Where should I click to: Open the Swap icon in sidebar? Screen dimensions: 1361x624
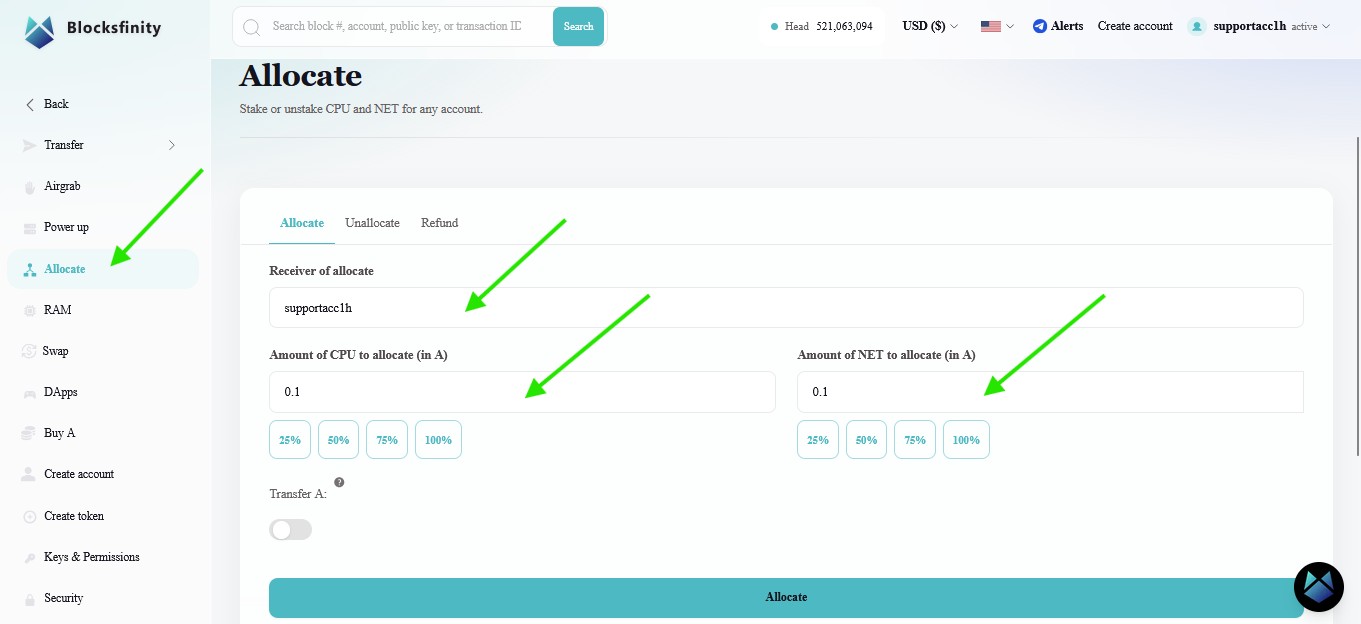click(x=29, y=351)
